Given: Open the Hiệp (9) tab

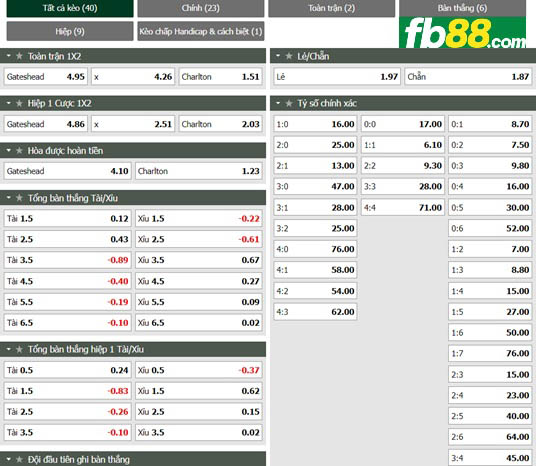Looking at the screenshot, I should [x=70, y=31].
